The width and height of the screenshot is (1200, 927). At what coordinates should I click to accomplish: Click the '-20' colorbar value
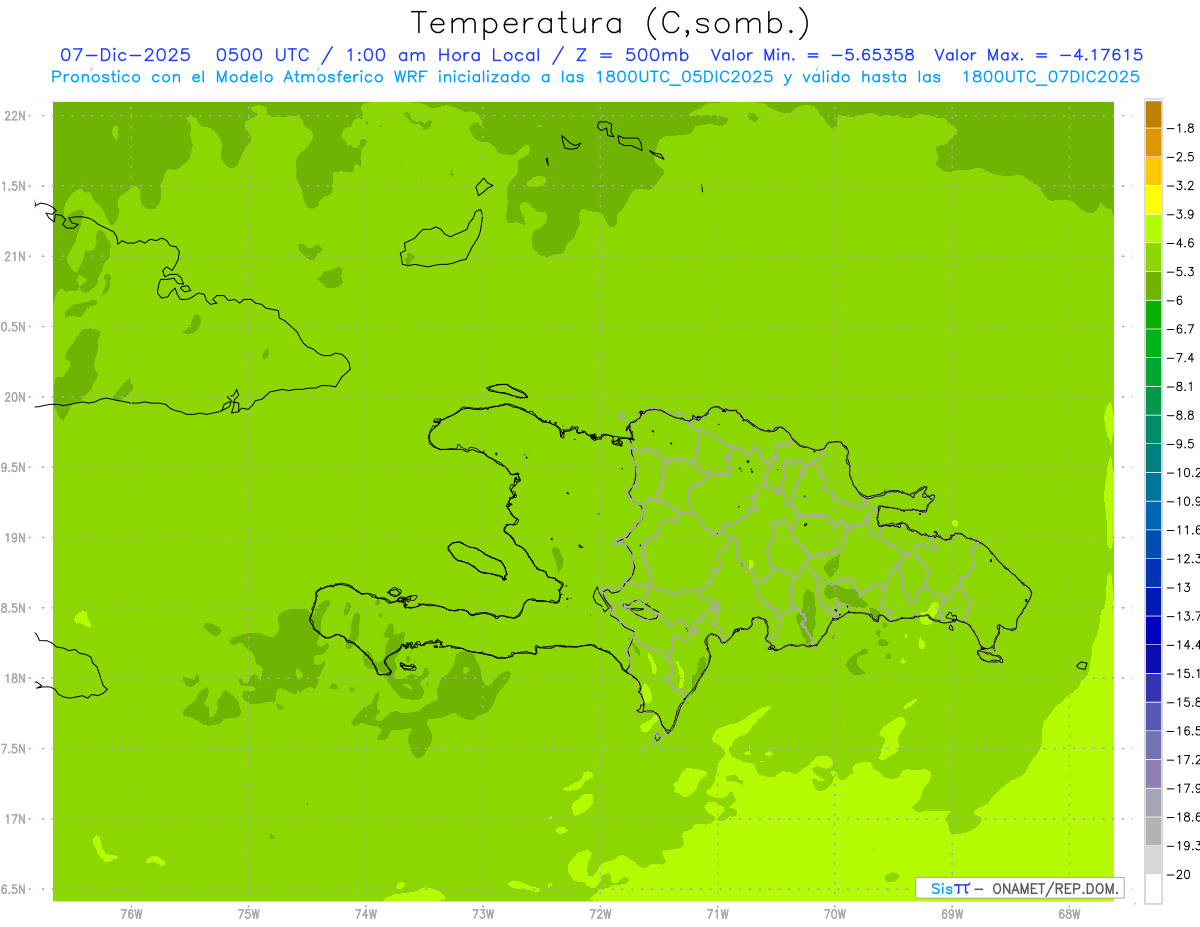click(x=1180, y=874)
